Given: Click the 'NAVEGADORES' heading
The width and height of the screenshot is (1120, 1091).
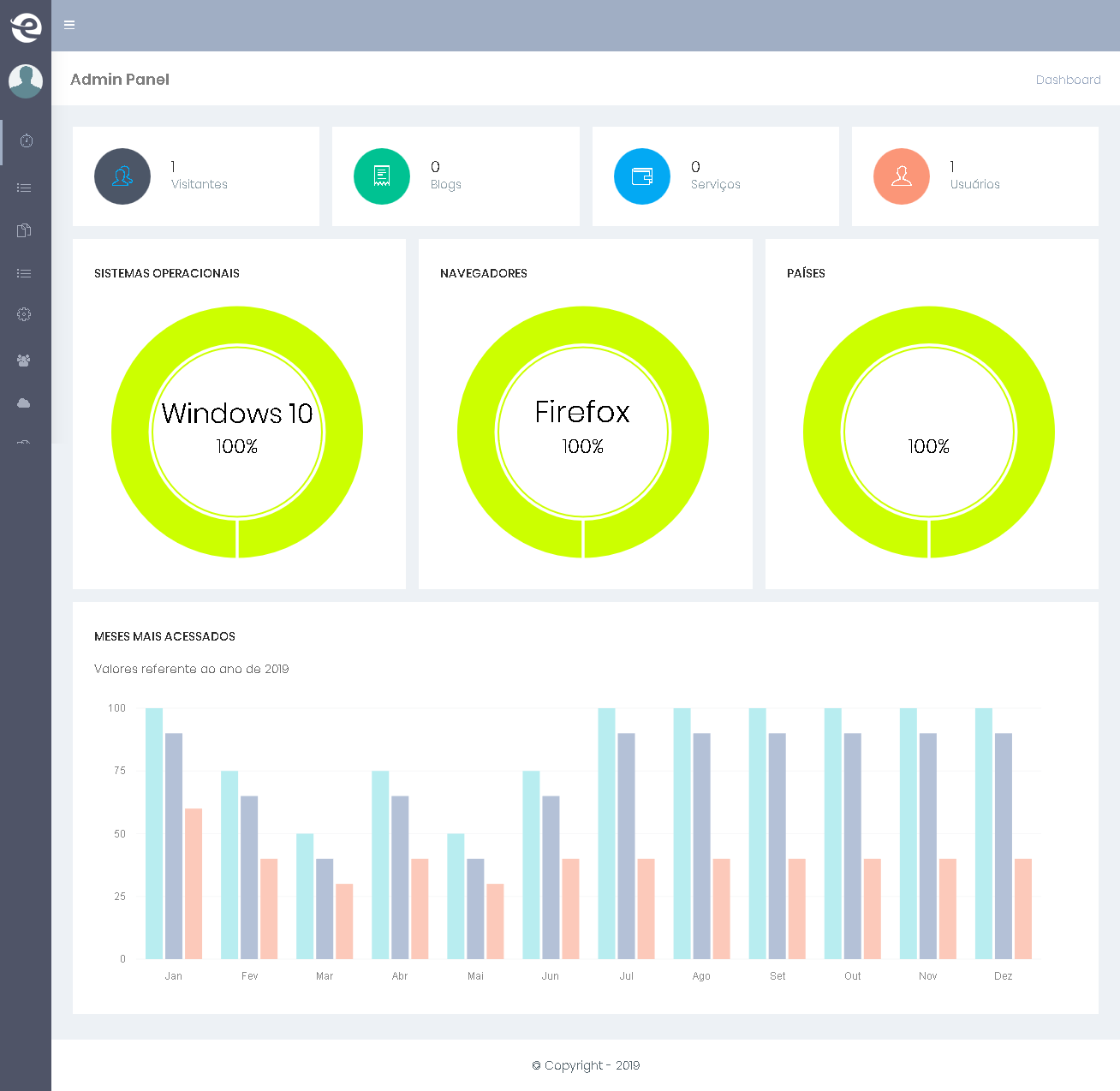Looking at the screenshot, I should point(484,273).
